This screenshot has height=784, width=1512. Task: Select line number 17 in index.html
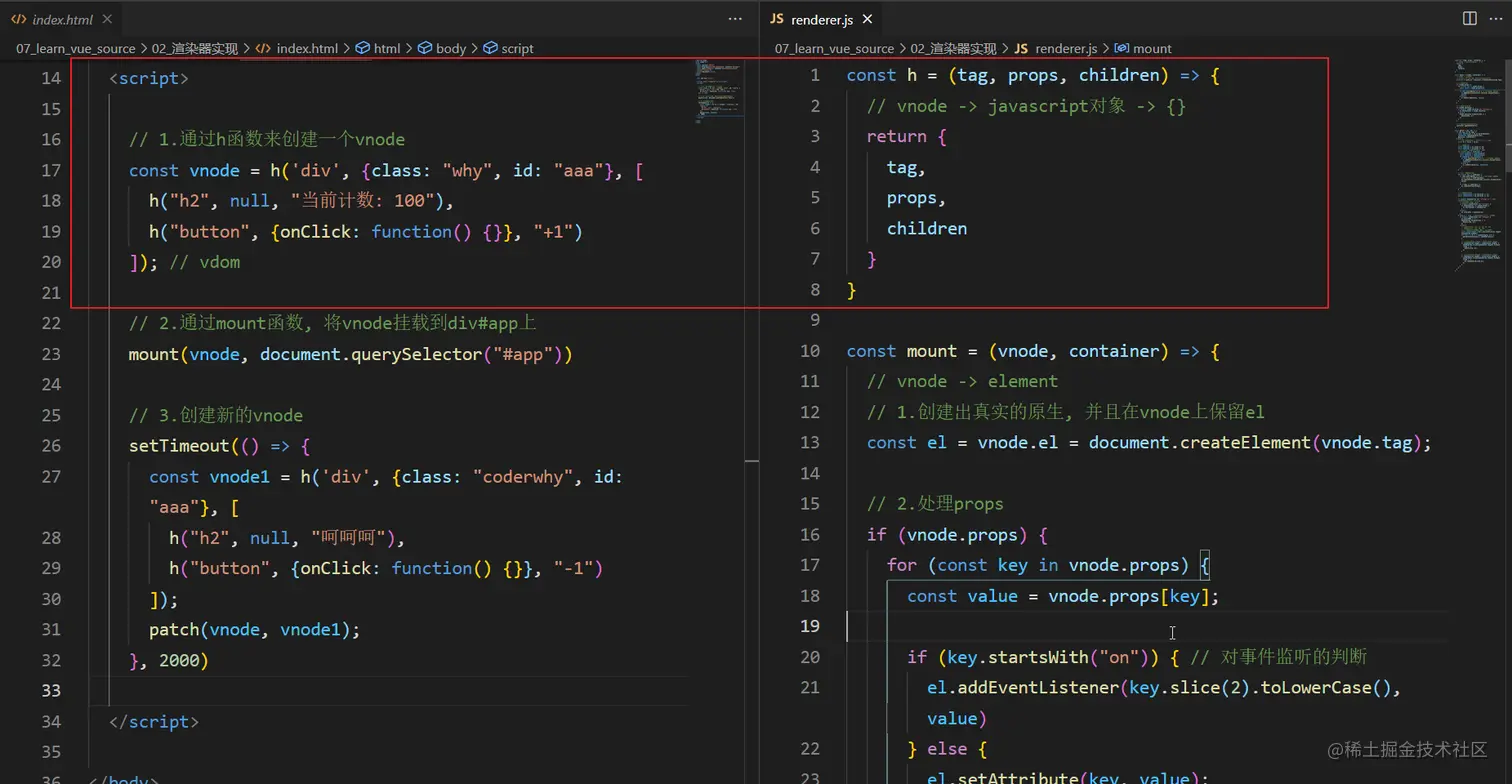50,170
